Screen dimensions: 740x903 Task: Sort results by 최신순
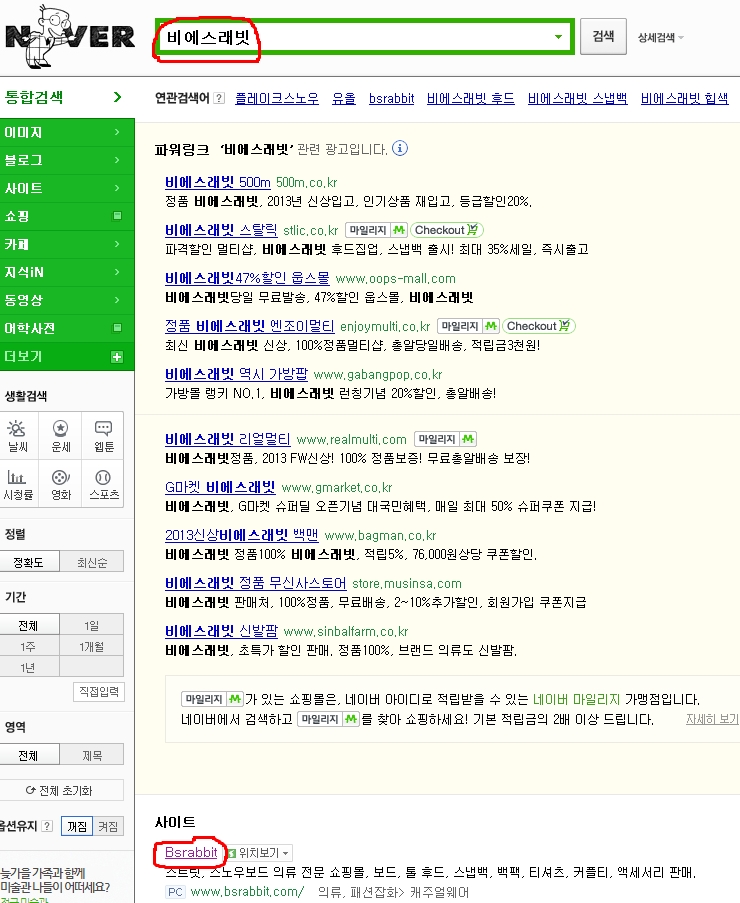92,562
